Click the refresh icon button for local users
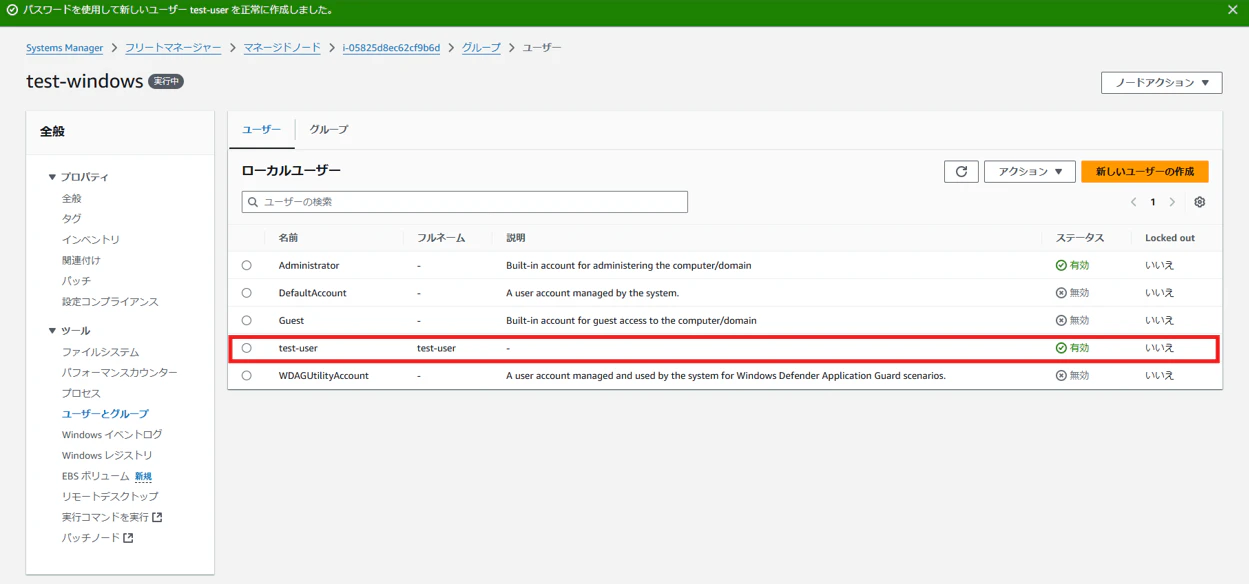1249x584 pixels. (x=961, y=172)
